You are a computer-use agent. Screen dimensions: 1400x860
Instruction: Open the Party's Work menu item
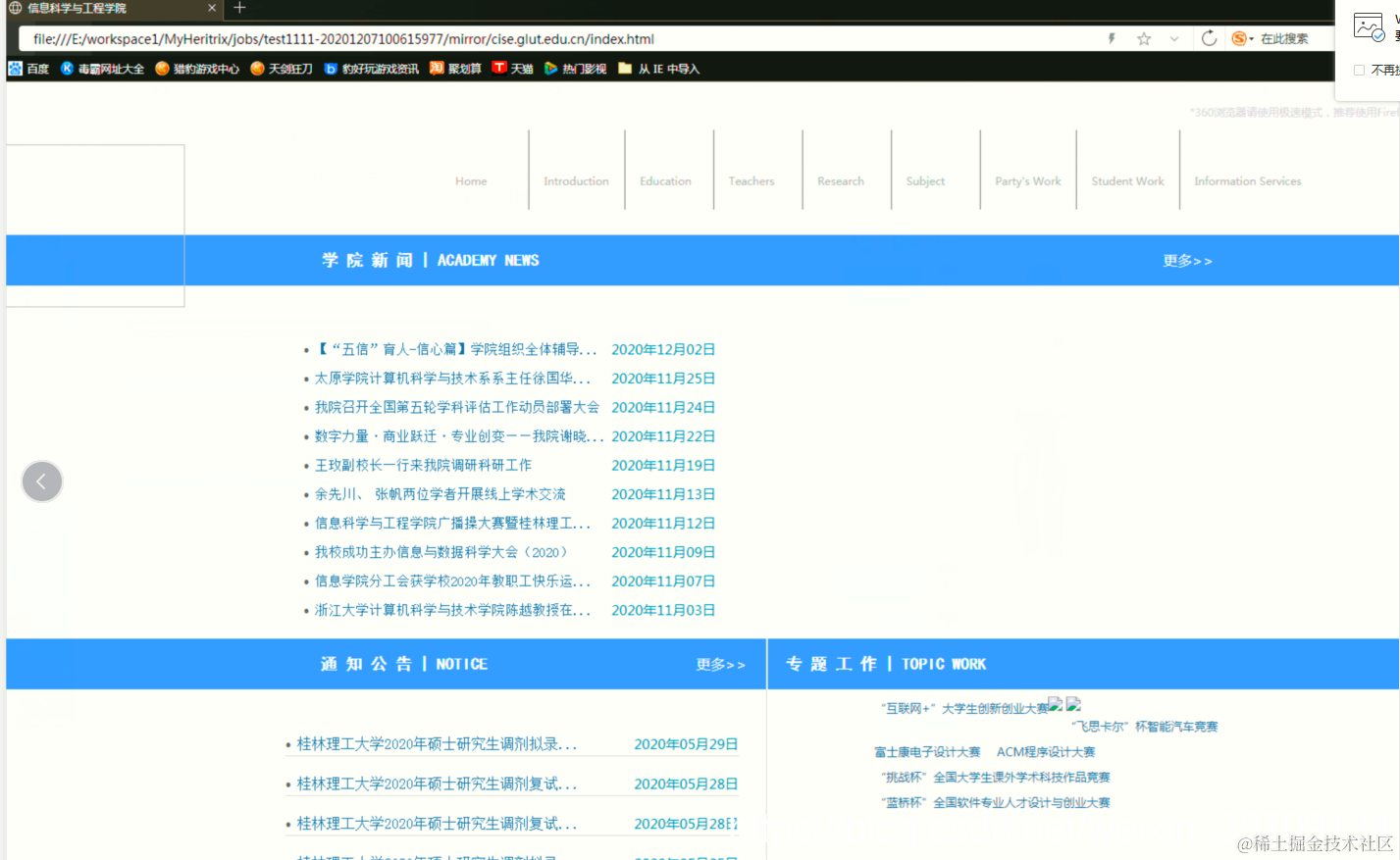[x=1028, y=181]
